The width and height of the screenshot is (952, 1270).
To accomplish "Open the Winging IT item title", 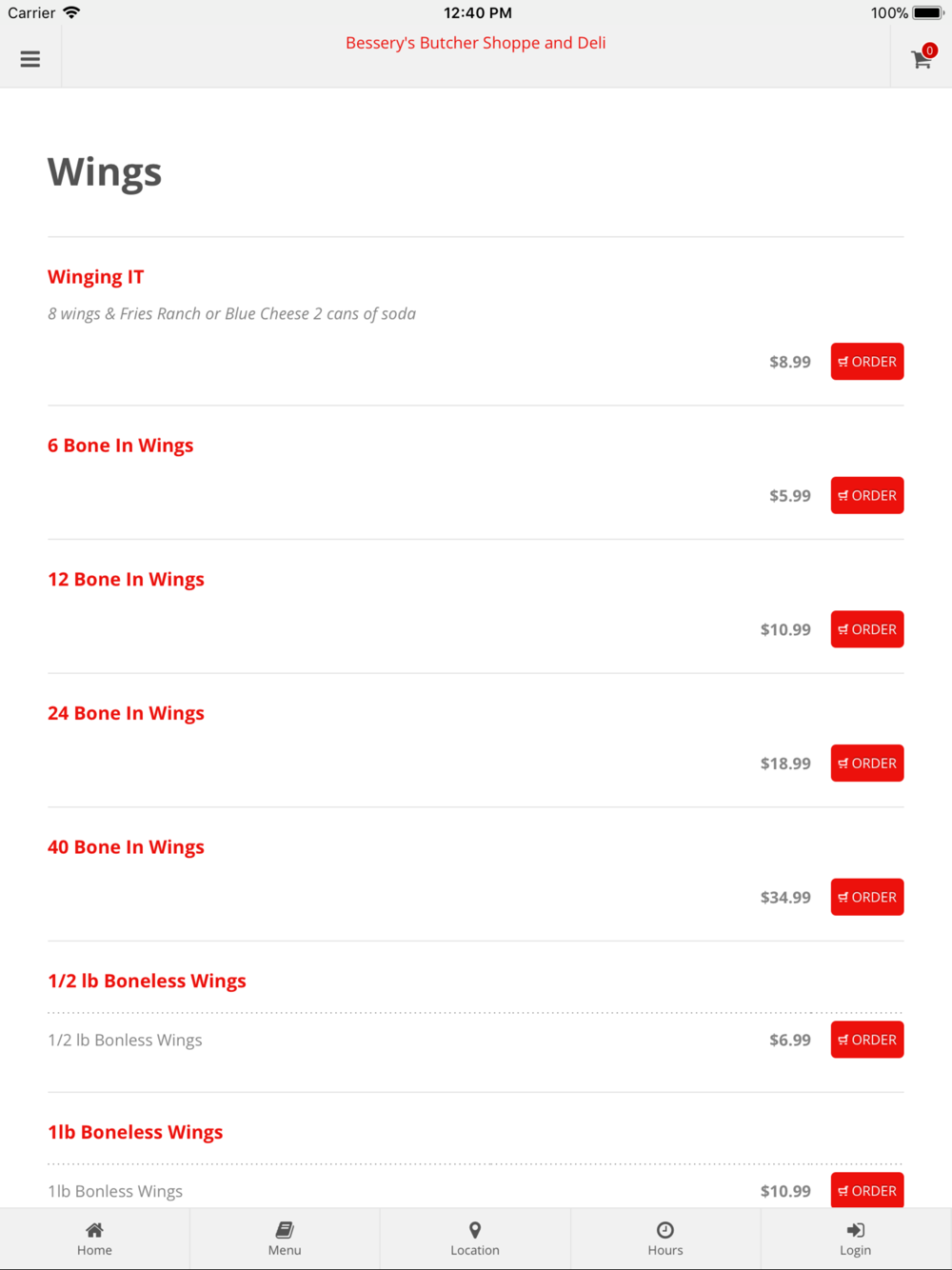I will (95, 277).
